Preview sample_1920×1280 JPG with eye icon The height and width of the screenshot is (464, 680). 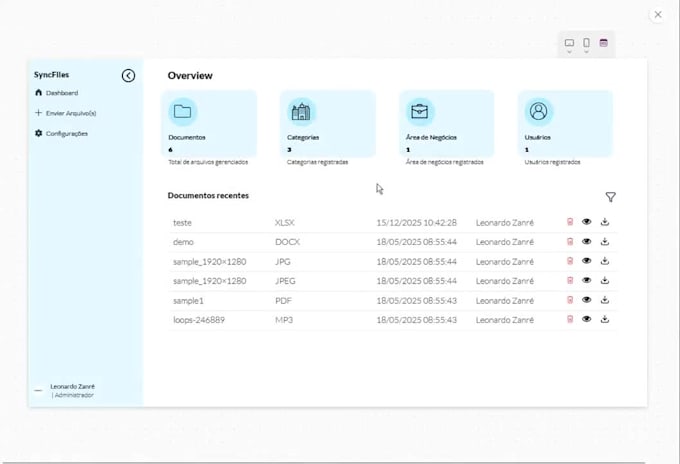coord(586,261)
